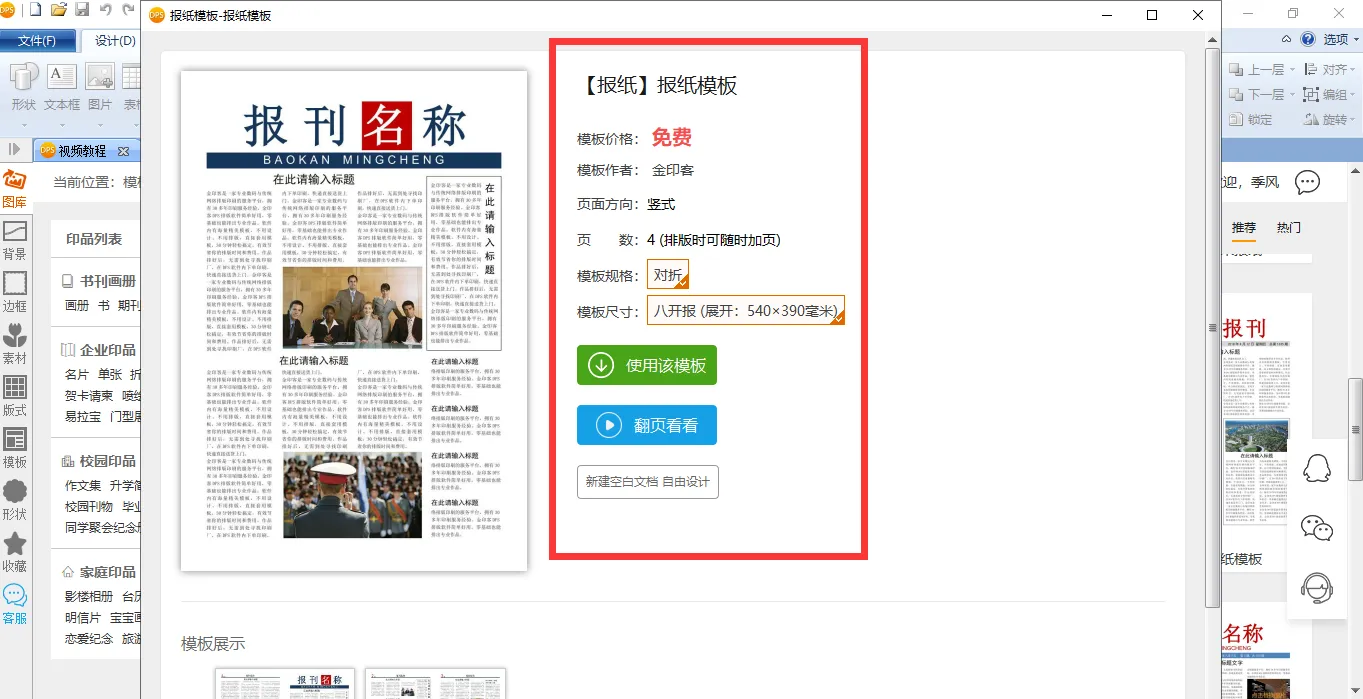Open the 贺卡请柬 category link

coord(89,395)
